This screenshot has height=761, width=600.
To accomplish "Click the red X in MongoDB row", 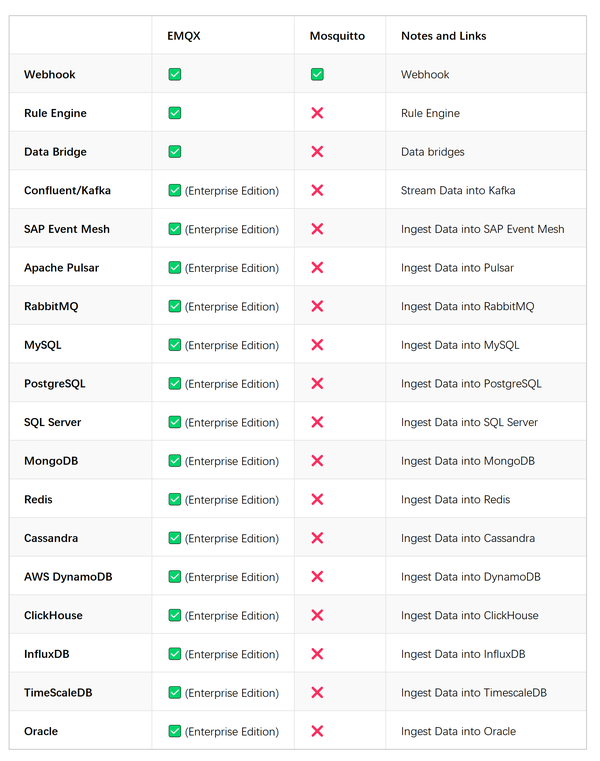I will click(x=317, y=461).
